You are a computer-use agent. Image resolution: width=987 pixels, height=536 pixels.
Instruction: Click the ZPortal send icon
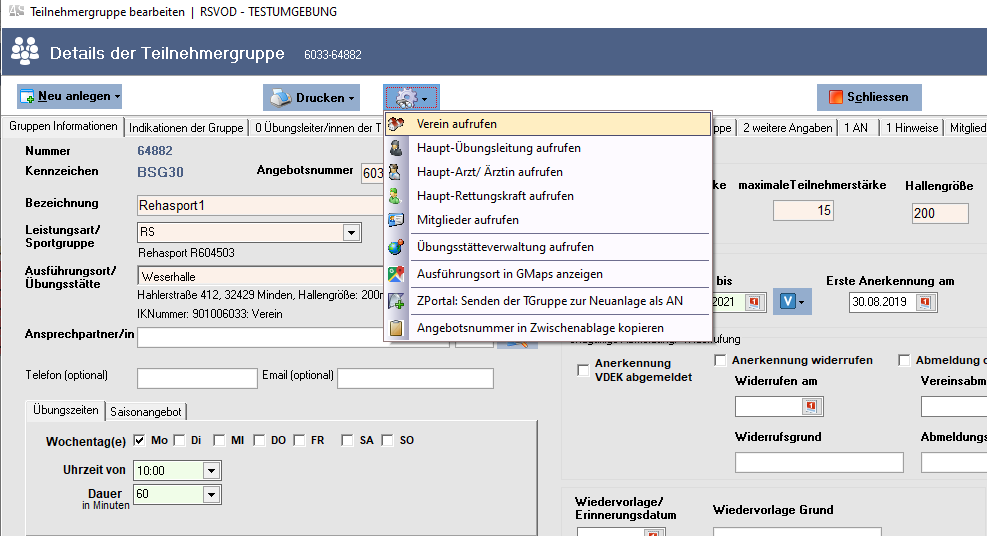397,301
